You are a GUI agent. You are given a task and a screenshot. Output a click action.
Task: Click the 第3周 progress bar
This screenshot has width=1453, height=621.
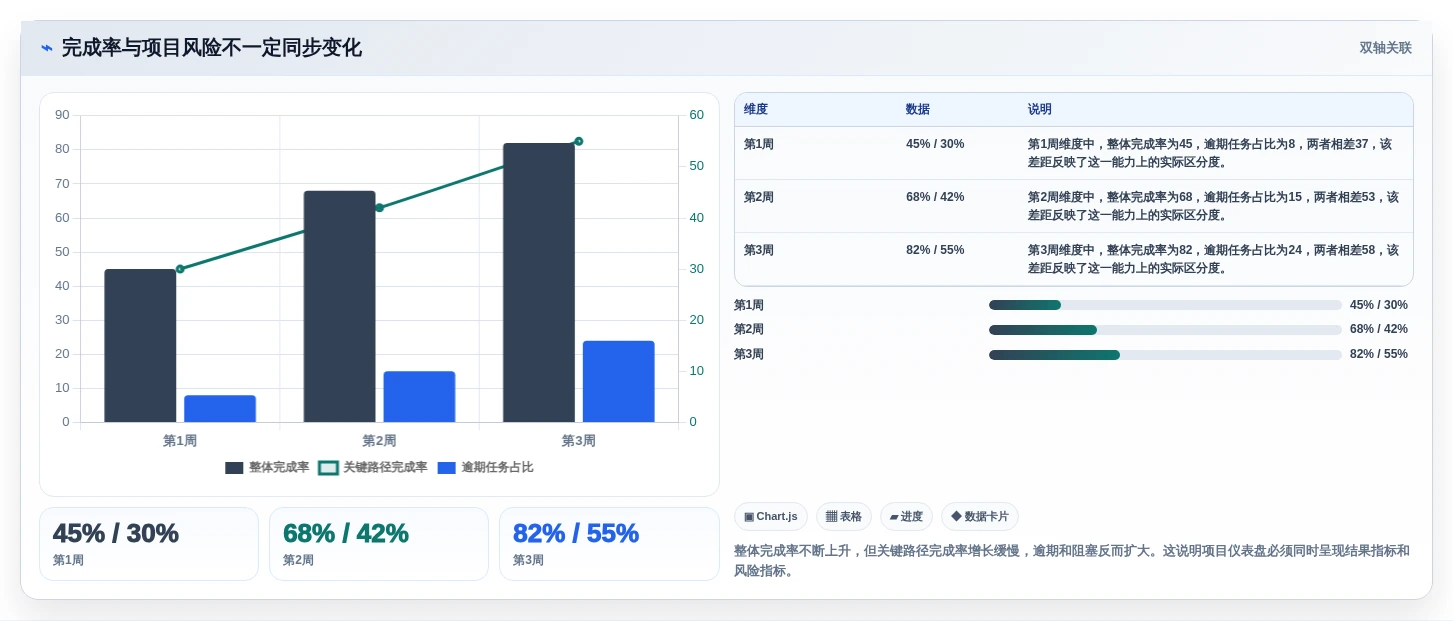[1165, 355]
